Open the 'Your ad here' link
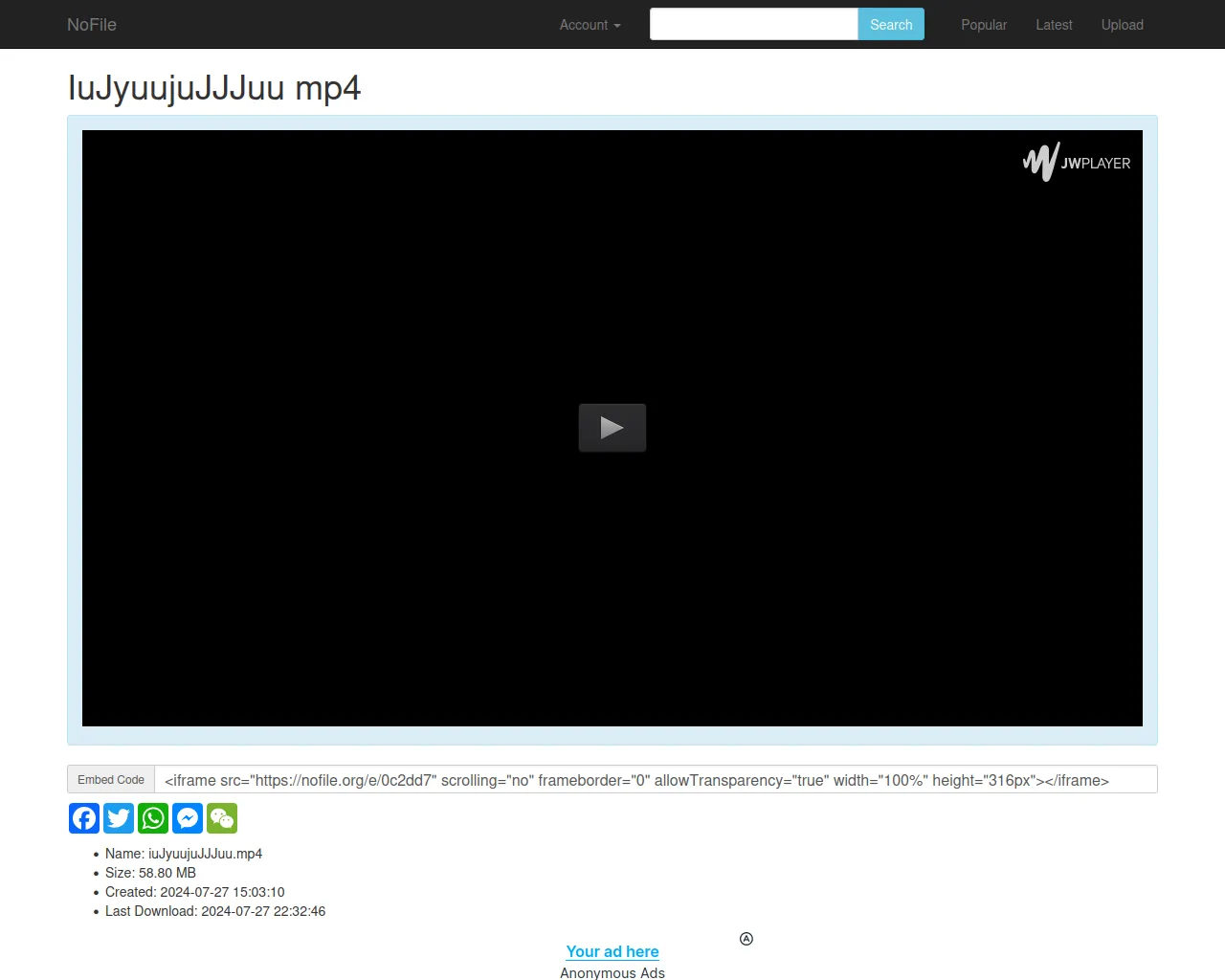Viewport: 1225px width, 980px height. coord(612,951)
